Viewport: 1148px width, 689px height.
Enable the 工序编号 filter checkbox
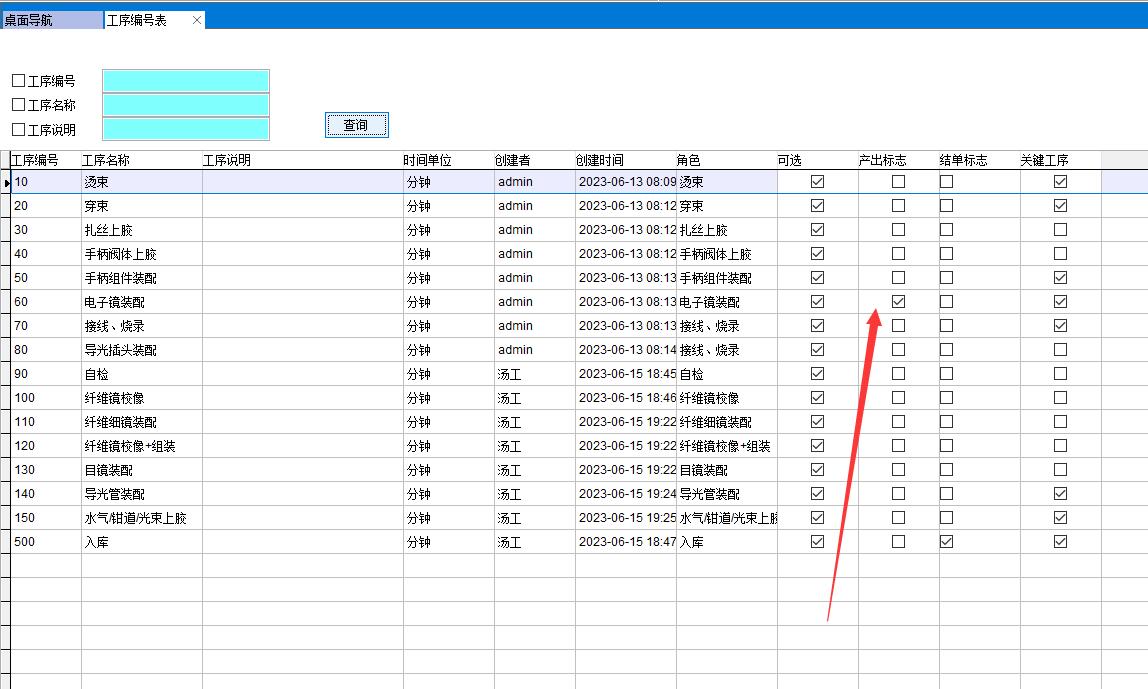[x=18, y=81]
